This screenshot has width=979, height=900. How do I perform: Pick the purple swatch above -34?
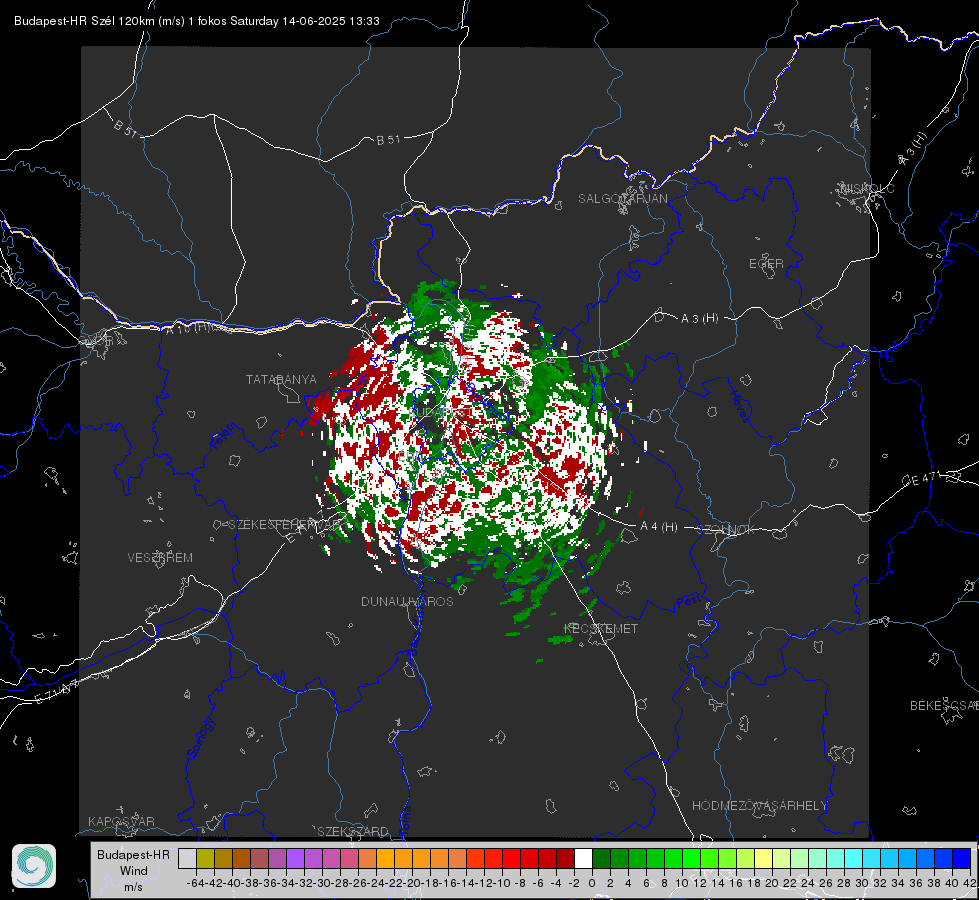point(295,859)
